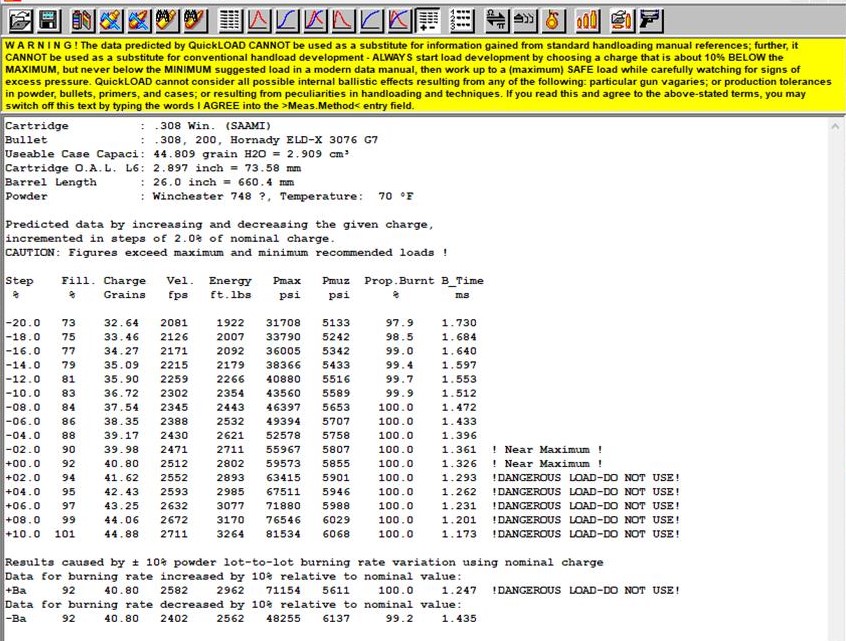
Task: Click the first combined red-blue curve icon
Action: pyautogui.click(x=314, y=18)
